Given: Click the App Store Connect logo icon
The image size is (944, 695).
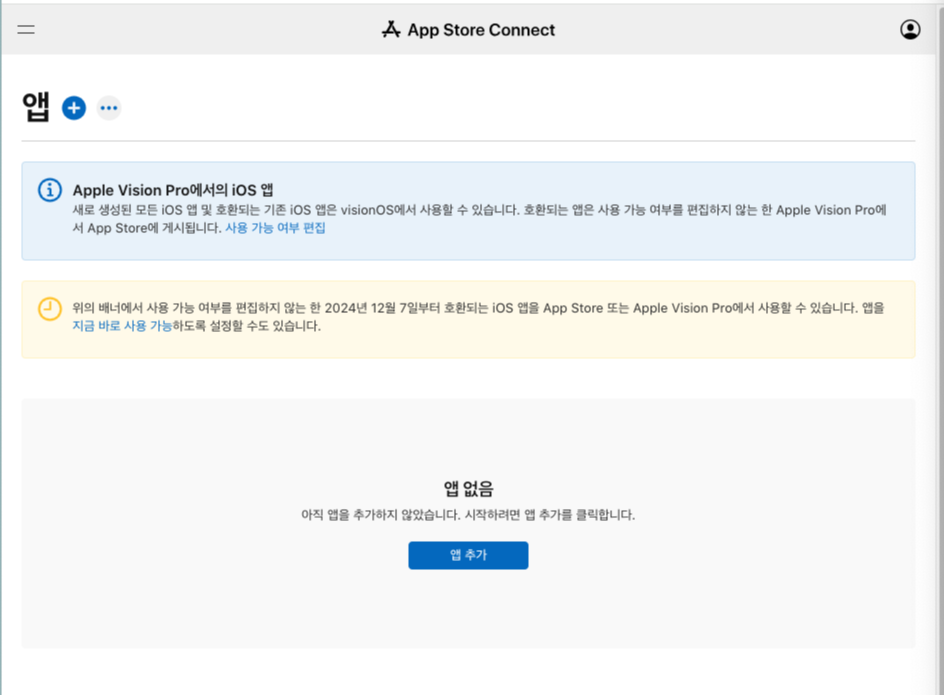Looking at the screenshot, I should [x=391, y=30].
